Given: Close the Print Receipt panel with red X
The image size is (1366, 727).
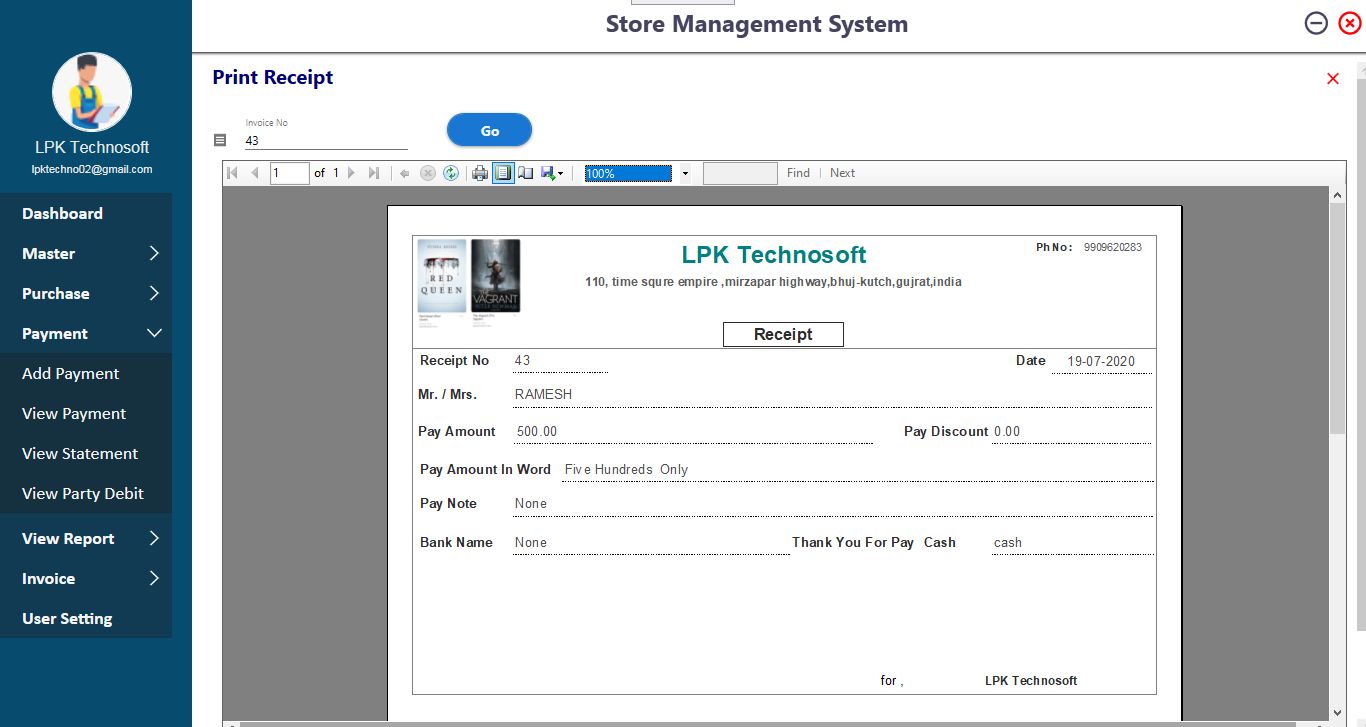Looking at the screenshot, I should (1332, 79).
